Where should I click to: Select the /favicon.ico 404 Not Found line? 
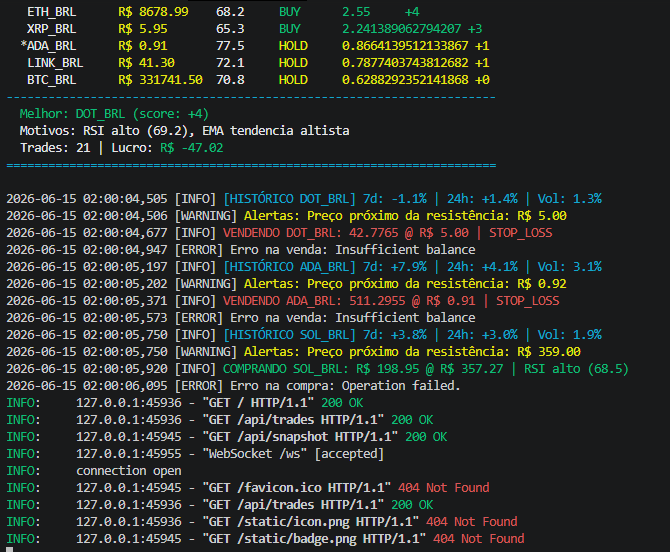248,488
